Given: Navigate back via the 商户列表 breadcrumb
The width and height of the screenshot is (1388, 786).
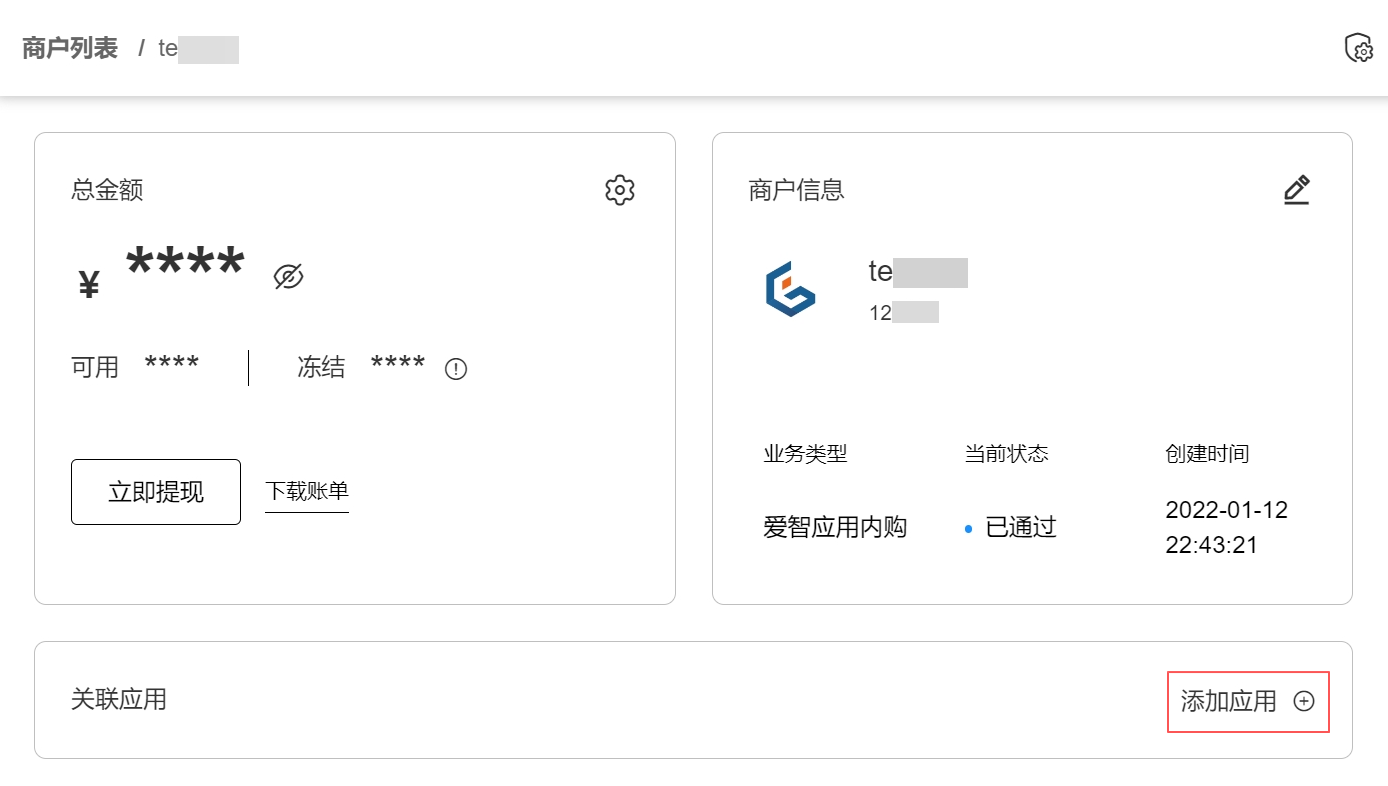Looking at the screenshot, I should (x=69, y=46).
